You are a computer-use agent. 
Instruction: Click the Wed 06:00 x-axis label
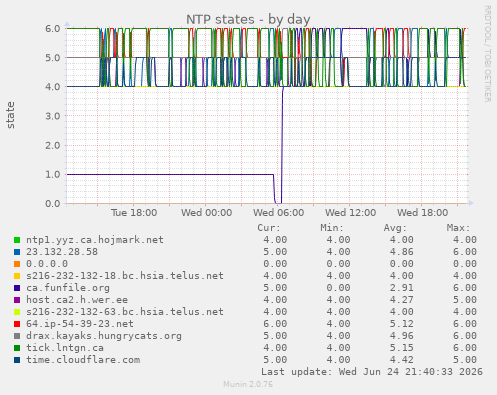pos(278,213)
